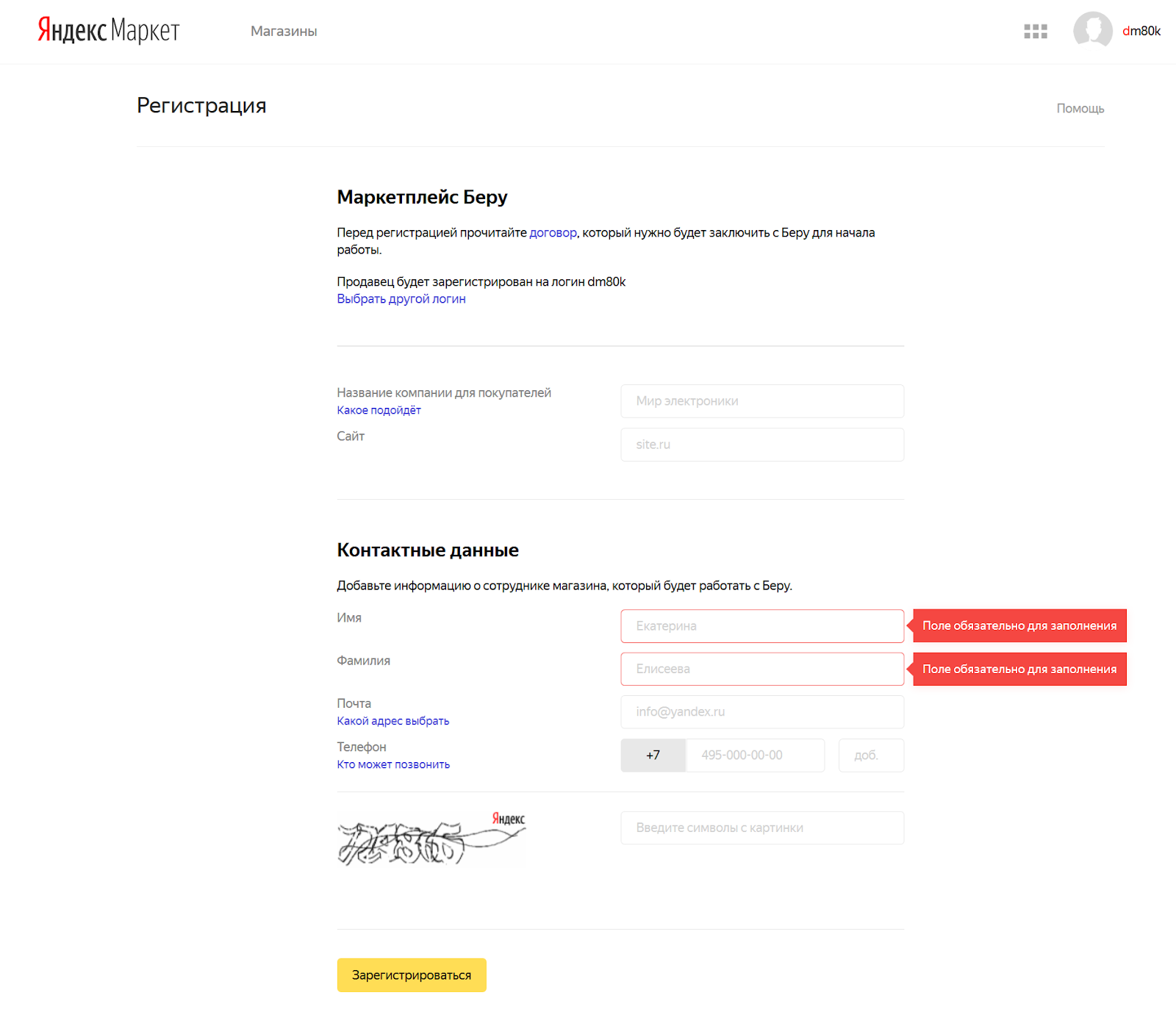This screenshot has height=1023, width=1176.
Task: Focus the email field info@yandex.ru
Action: click(x=762, y=712)
